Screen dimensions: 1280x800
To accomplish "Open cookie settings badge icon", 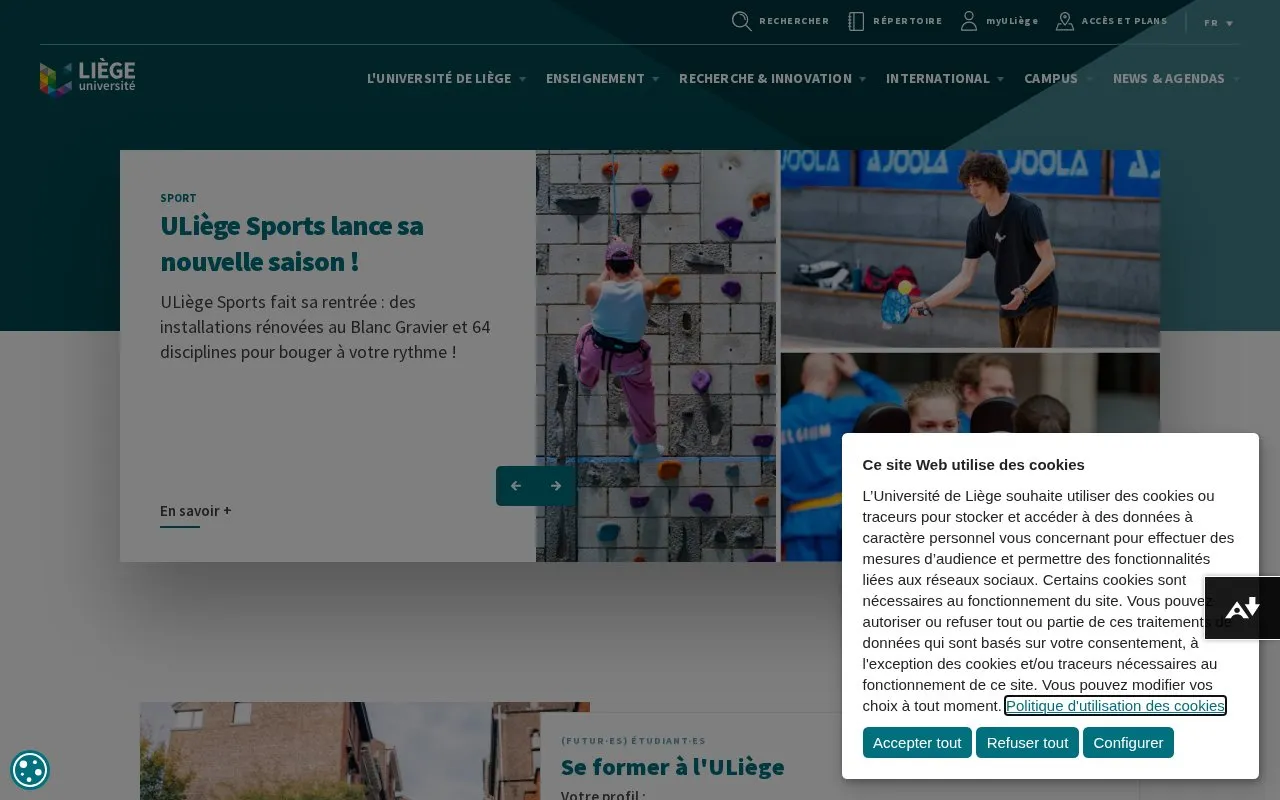I will (x=30, y=770).
